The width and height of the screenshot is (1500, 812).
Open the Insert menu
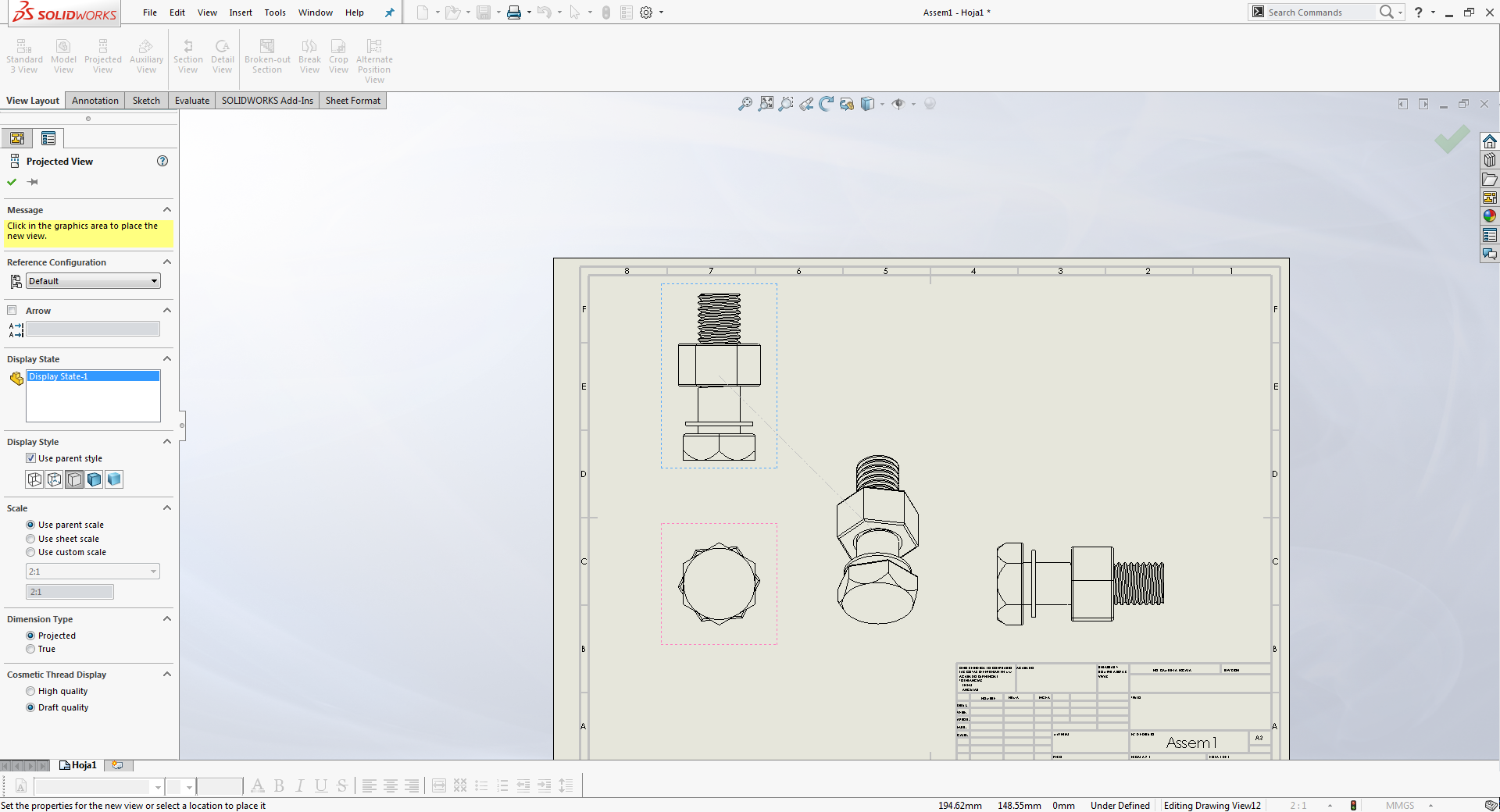[240, 12]
